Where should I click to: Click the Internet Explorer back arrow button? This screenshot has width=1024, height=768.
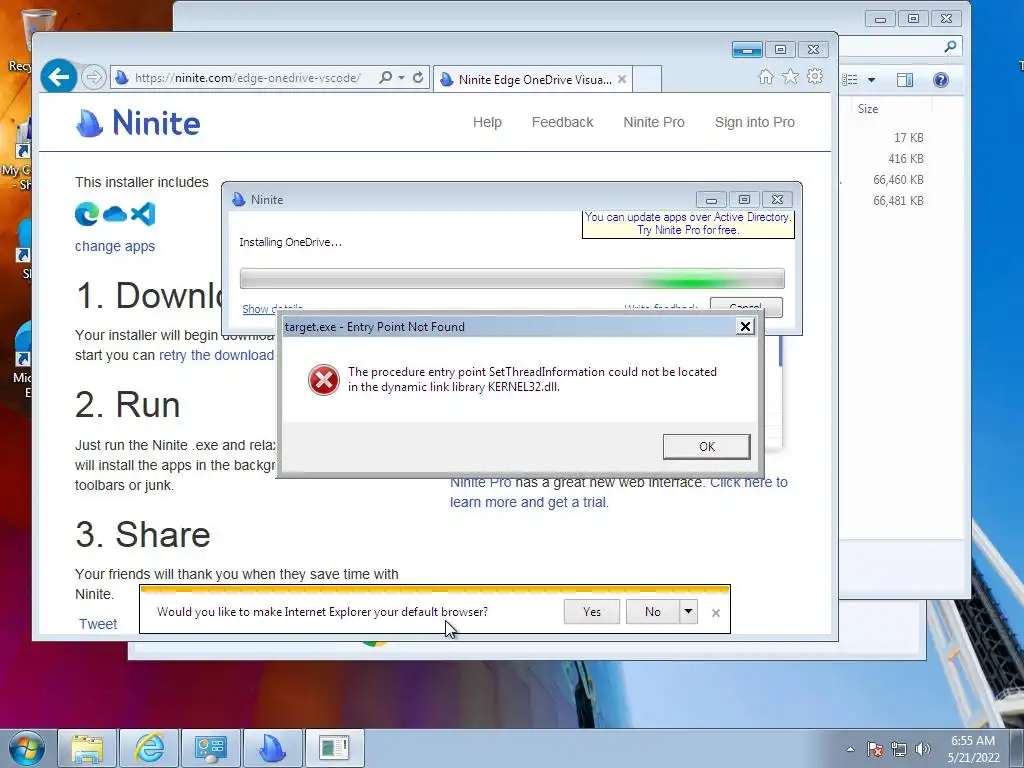[x=59, y=77]
